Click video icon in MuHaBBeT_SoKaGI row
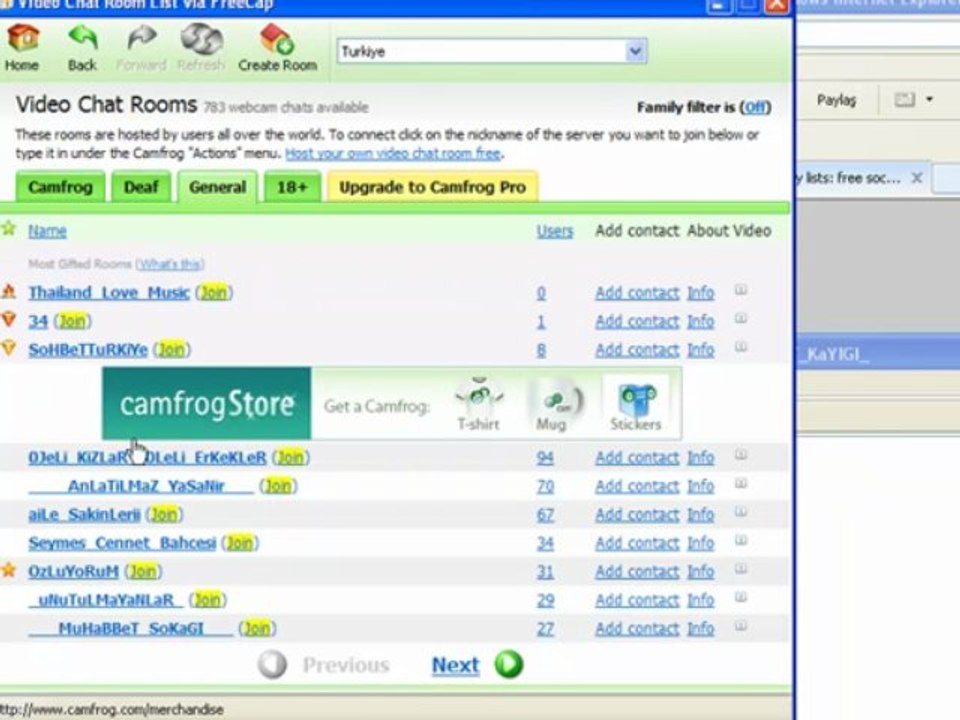960x720 pixels. (x=741, y=626)
